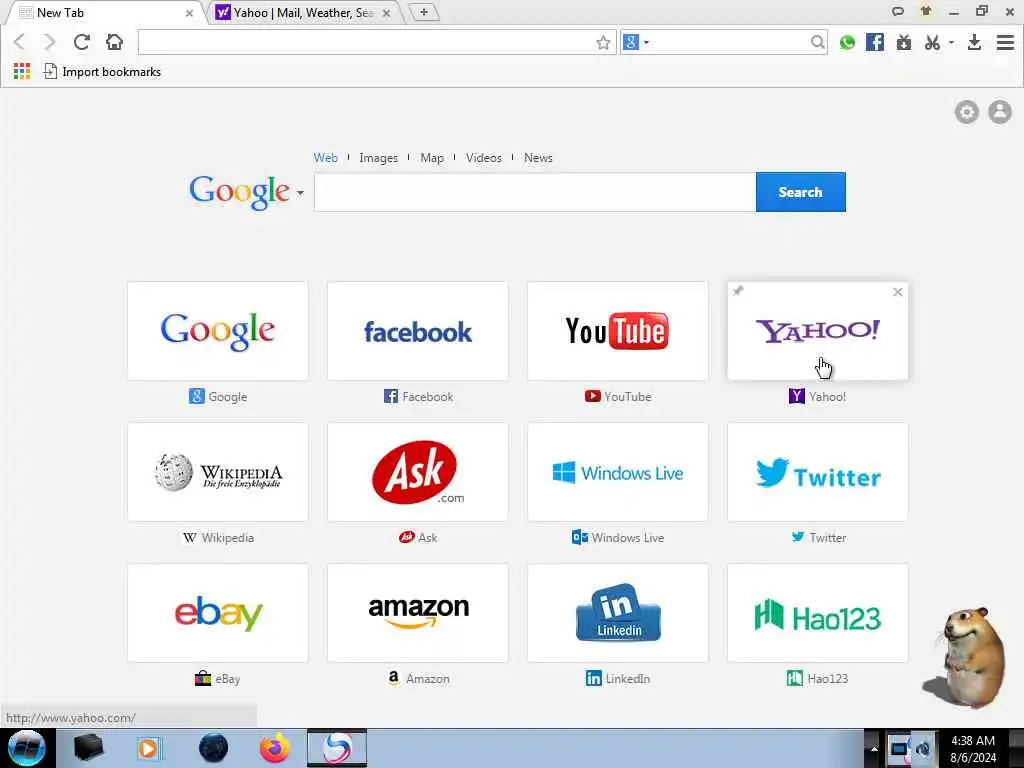The height and width of the screenshot is (768, 1024).
Task: Open the Facebook toolbar icon
Action: tap(875, 42)
